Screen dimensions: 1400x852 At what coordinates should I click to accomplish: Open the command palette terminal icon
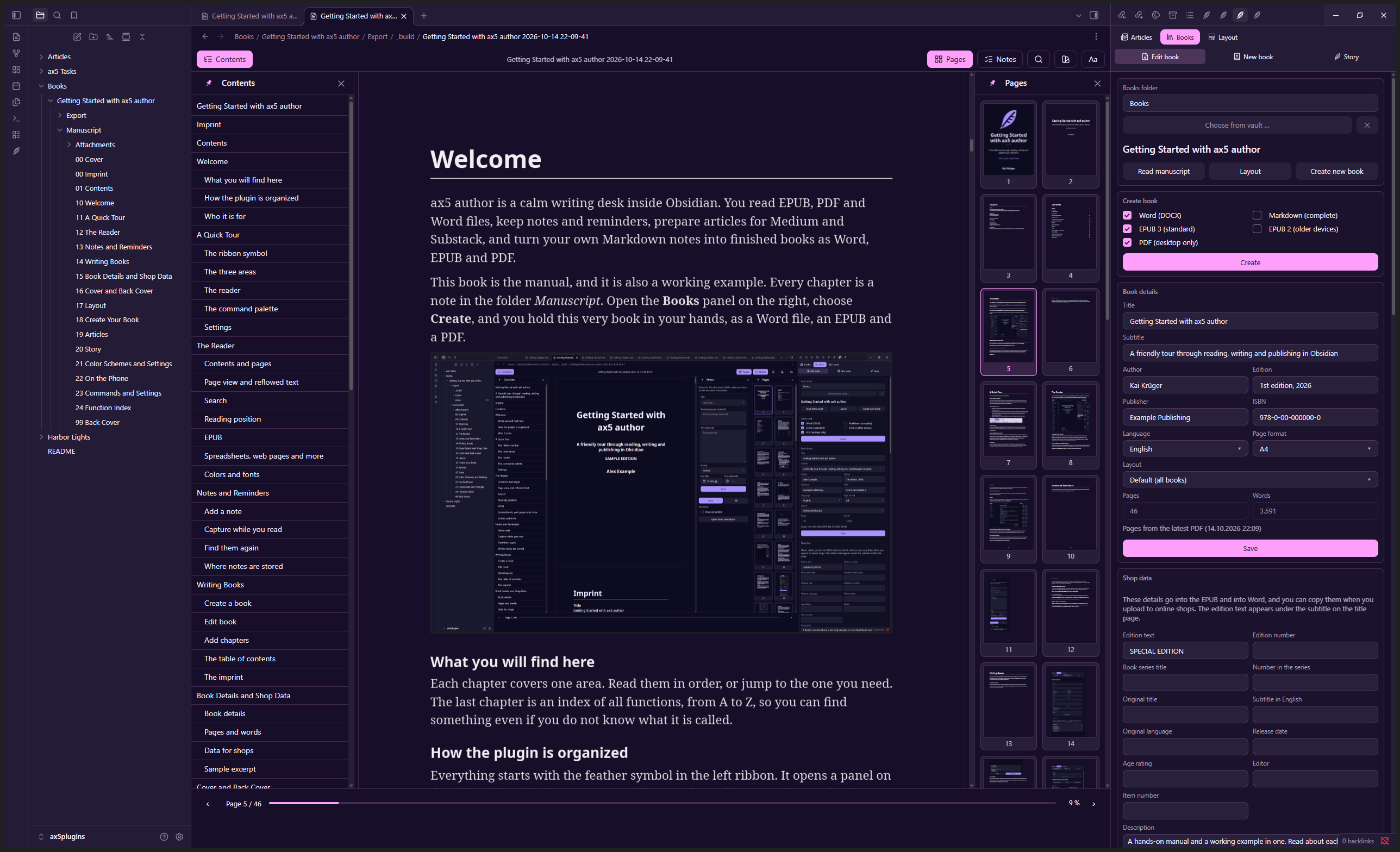(16, 118)
